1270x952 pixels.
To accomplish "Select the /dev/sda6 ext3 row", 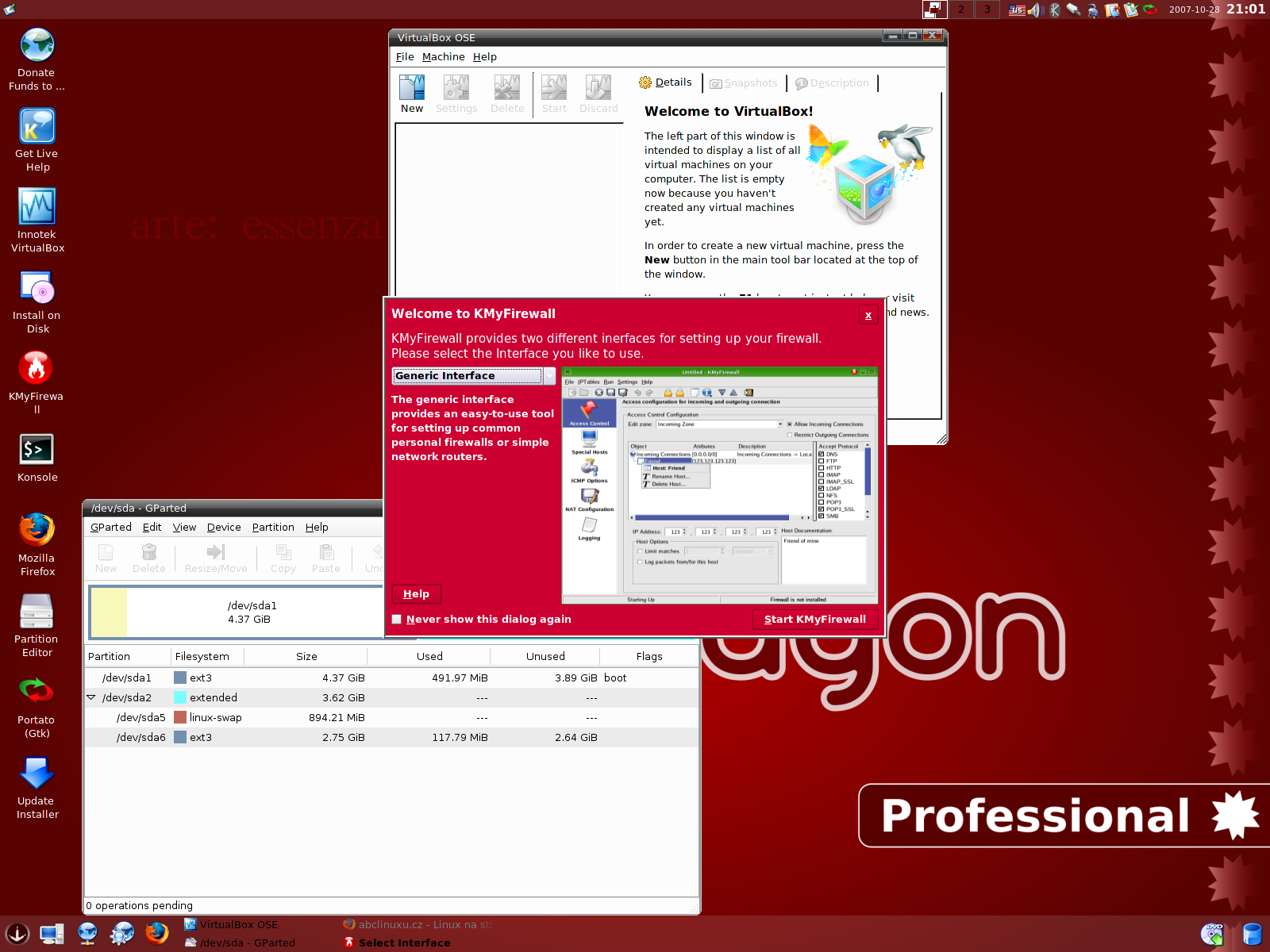I will click(x=392, y=738).
